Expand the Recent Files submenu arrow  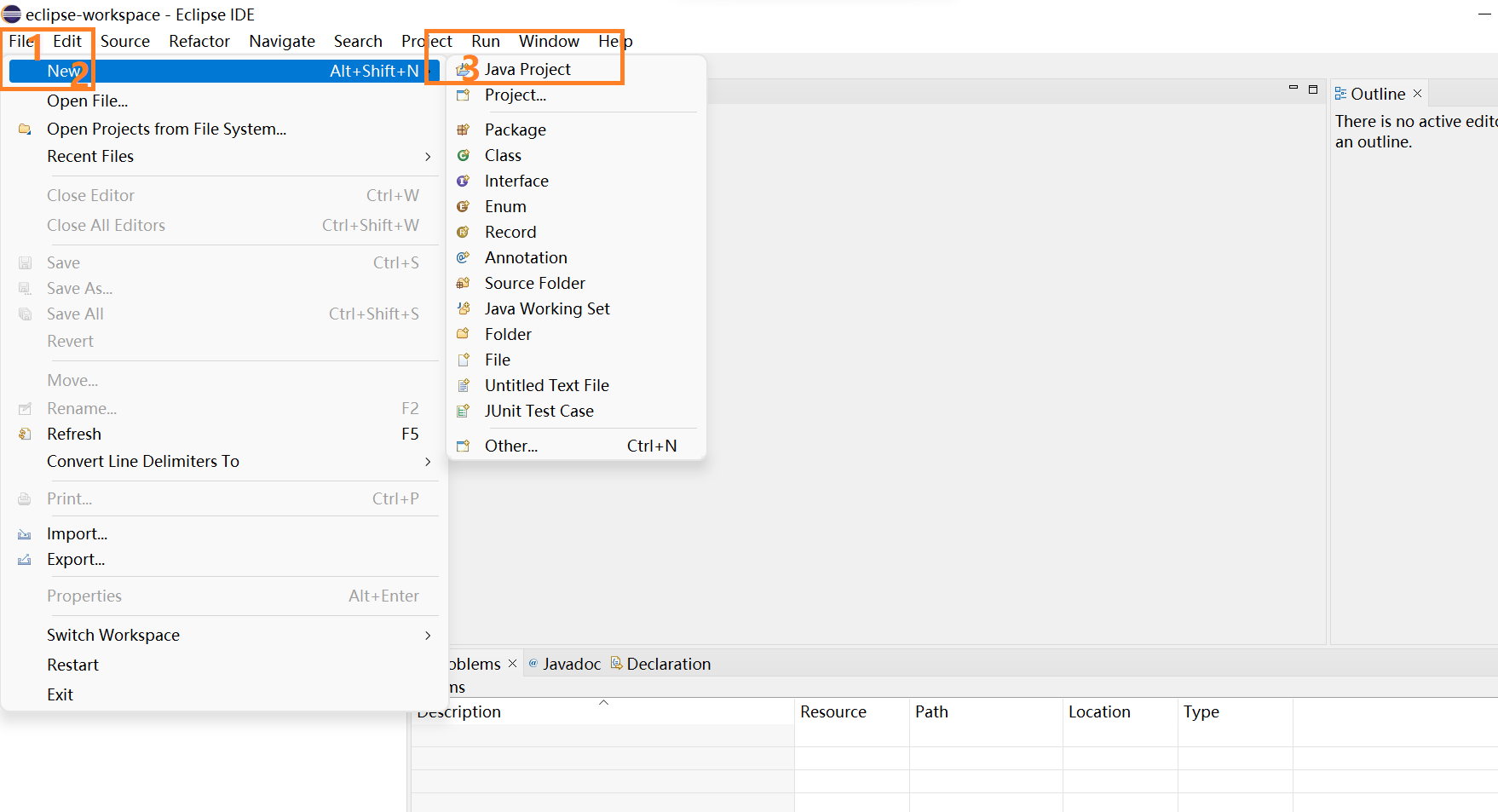click(428, 157)
